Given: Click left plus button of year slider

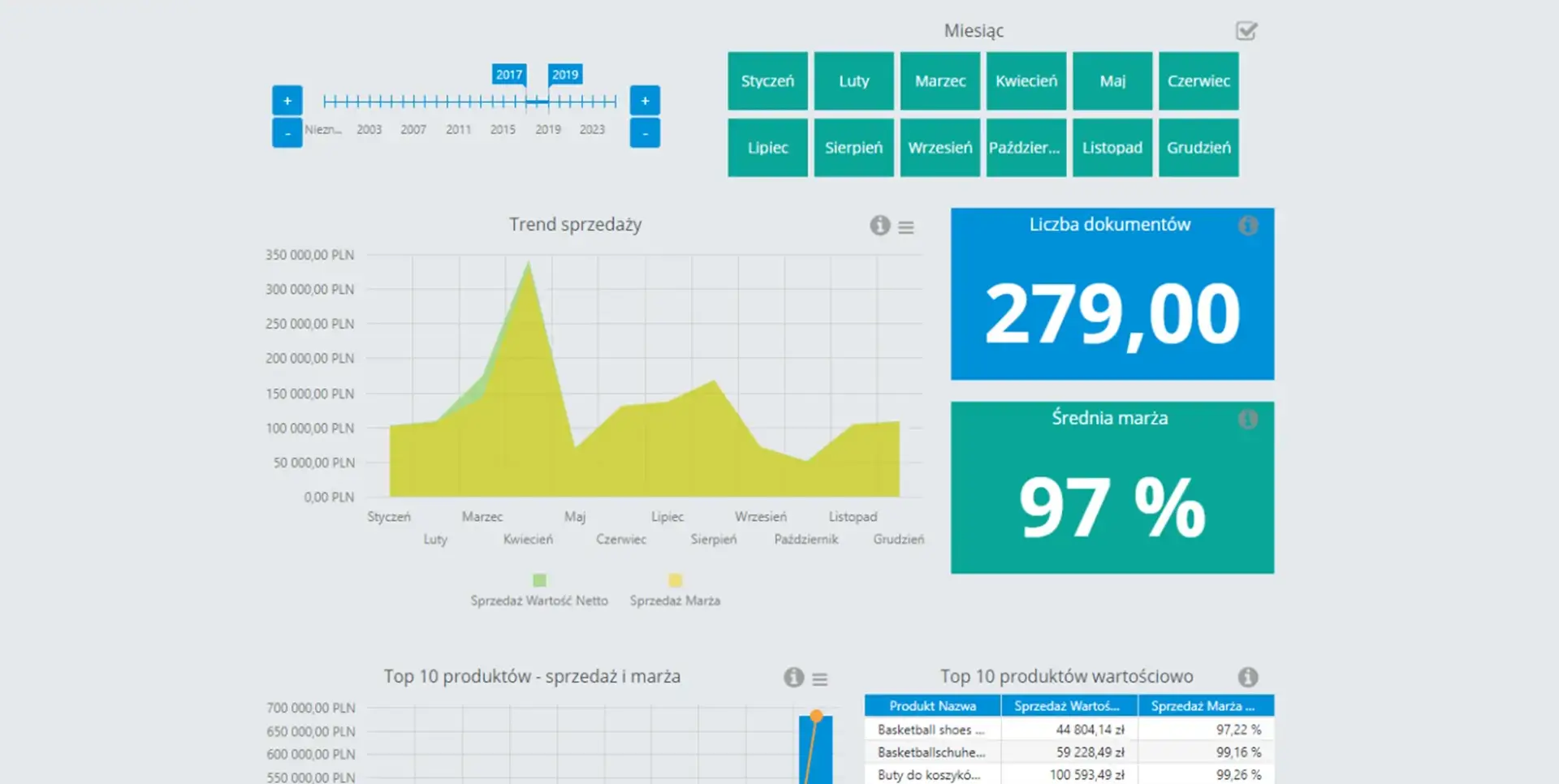Looking at the screenshot, I should tap(287, 101).
